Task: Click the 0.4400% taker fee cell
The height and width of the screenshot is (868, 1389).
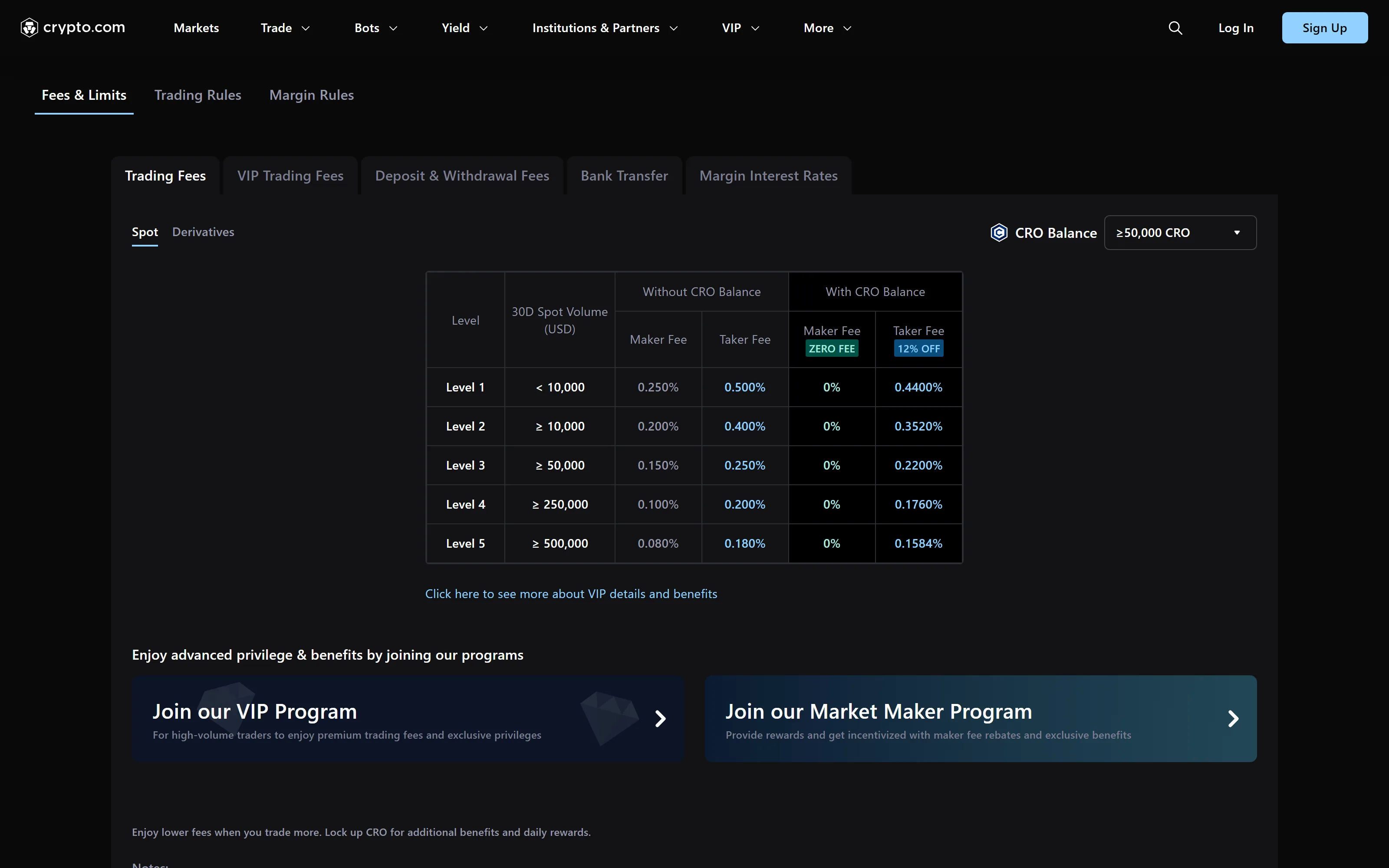Action: coord(918,388)
